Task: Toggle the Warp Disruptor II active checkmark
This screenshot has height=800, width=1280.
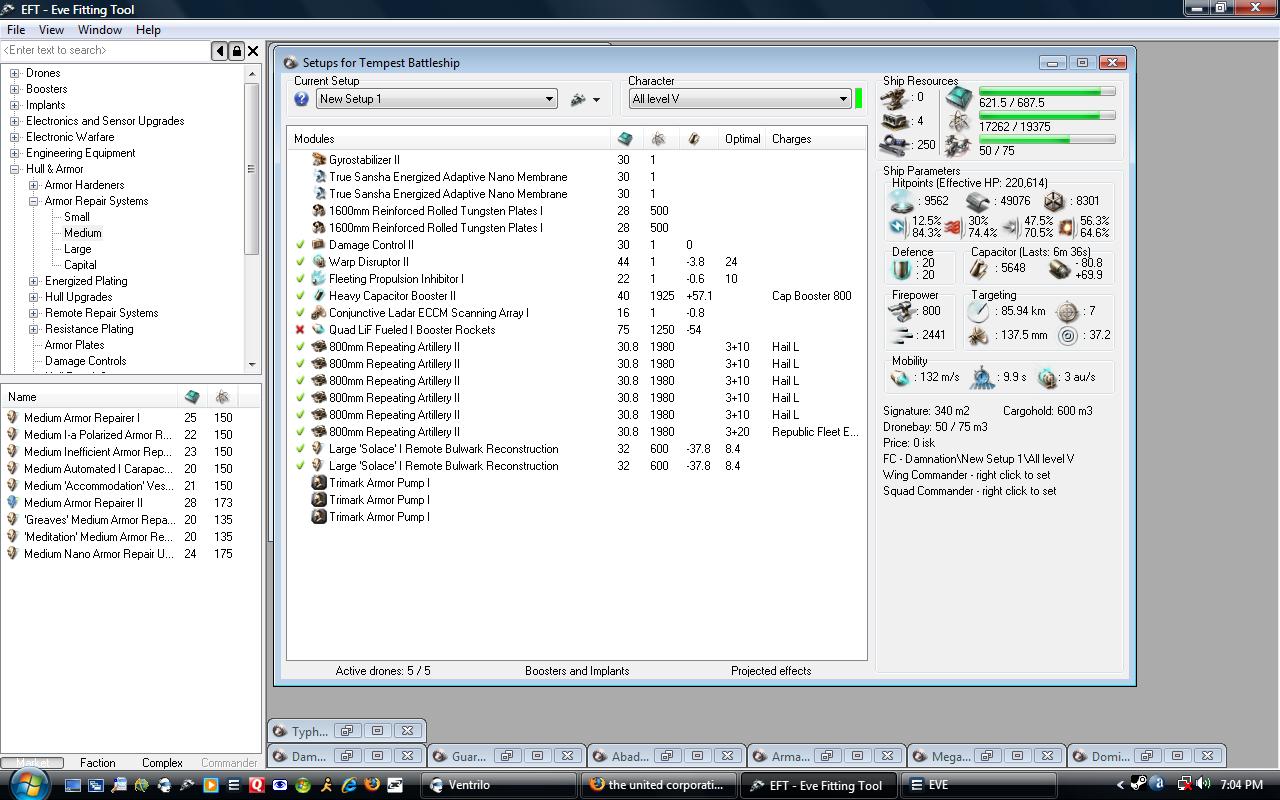Action: click(300, 262)
